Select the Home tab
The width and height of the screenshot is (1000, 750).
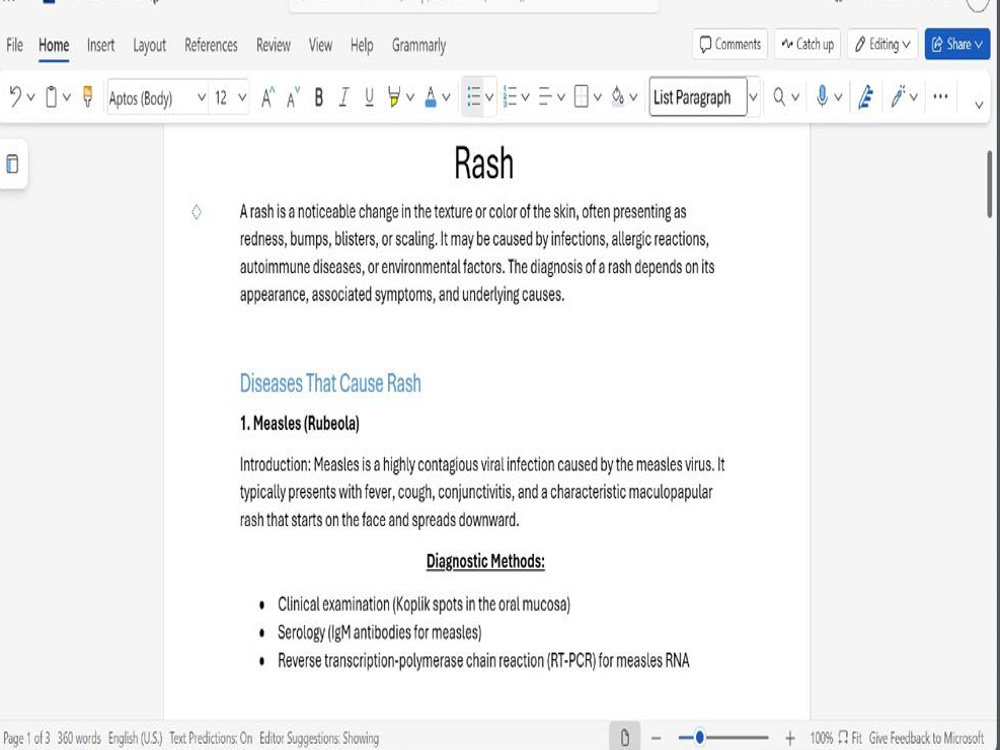[54, 45]
